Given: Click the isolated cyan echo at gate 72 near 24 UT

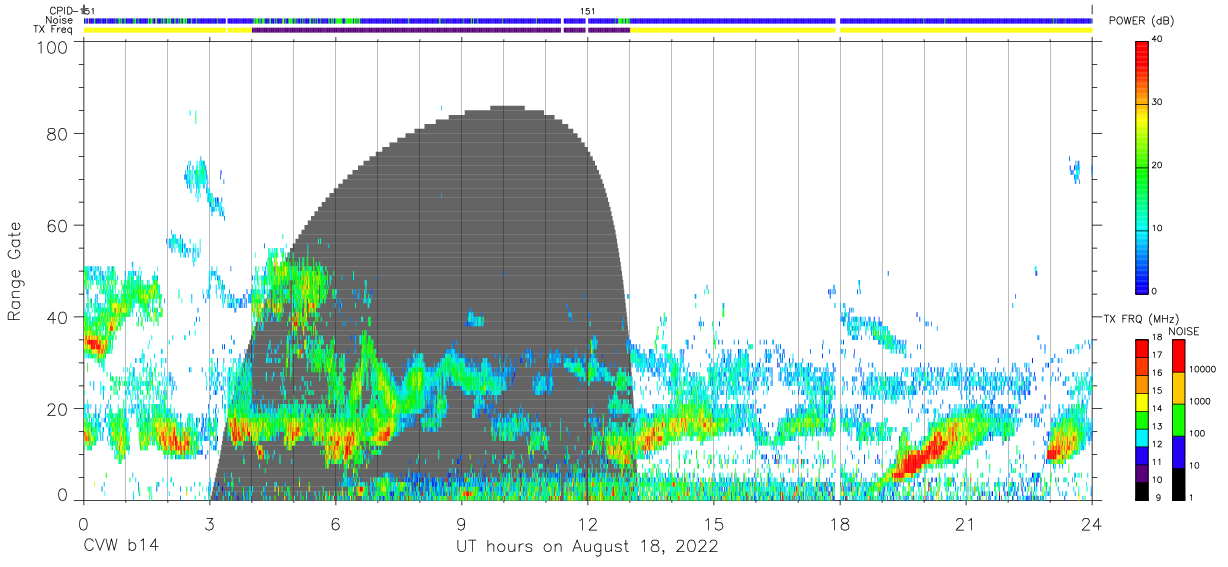Looking at the screenshot, I should [1074, 170].
